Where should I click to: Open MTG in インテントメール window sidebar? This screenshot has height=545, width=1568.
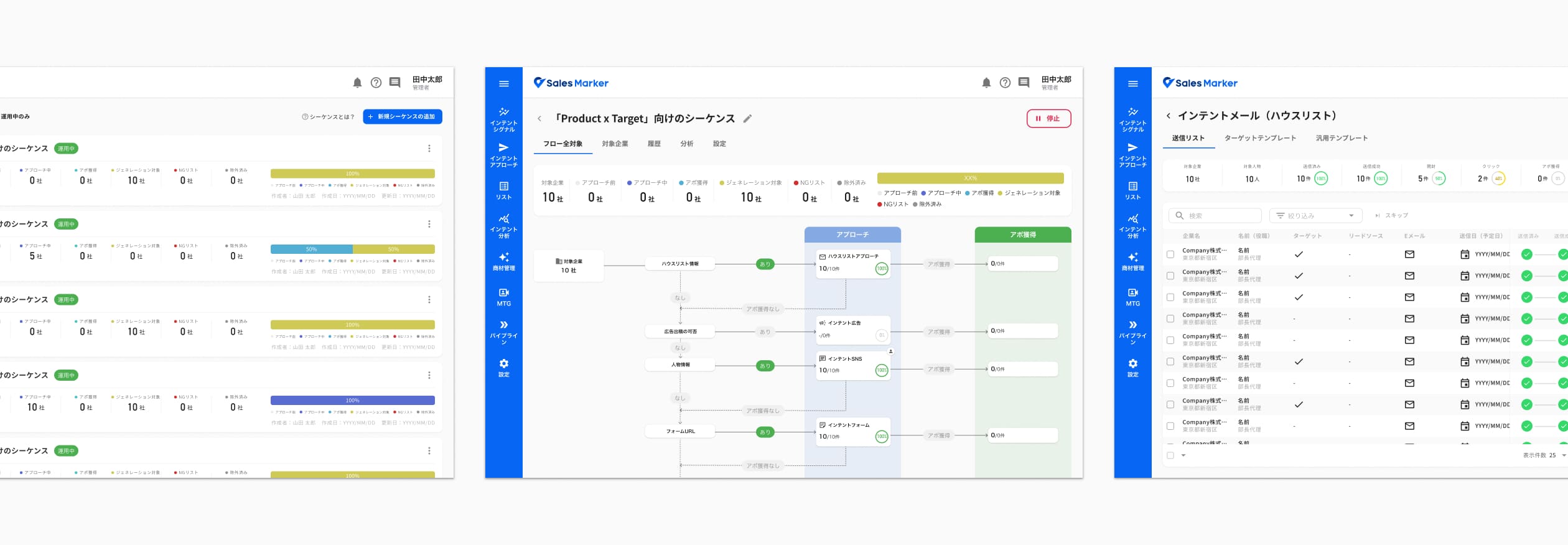[x=1133, y=297]
